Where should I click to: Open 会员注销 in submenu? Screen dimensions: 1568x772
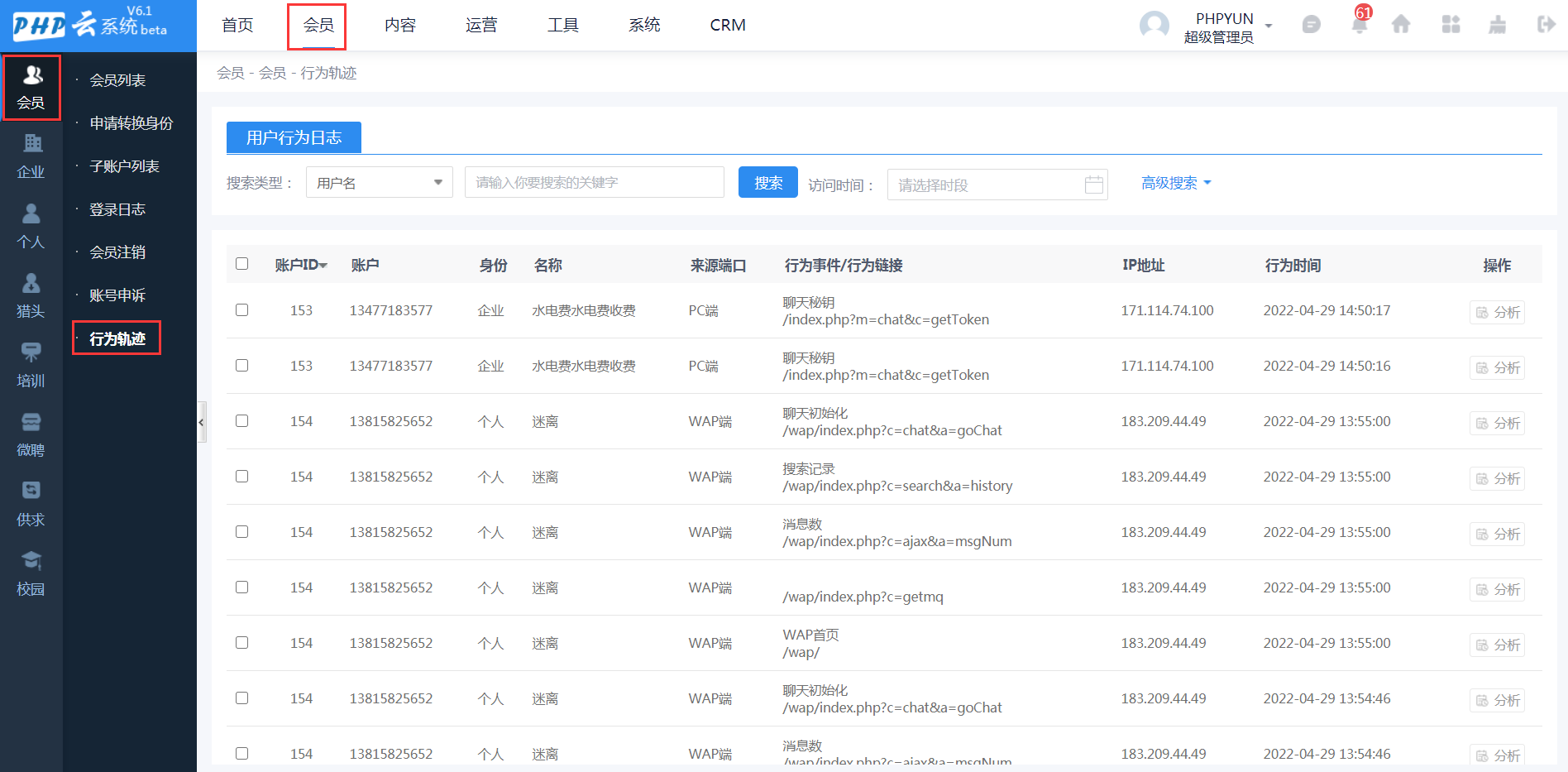point(117,252)
